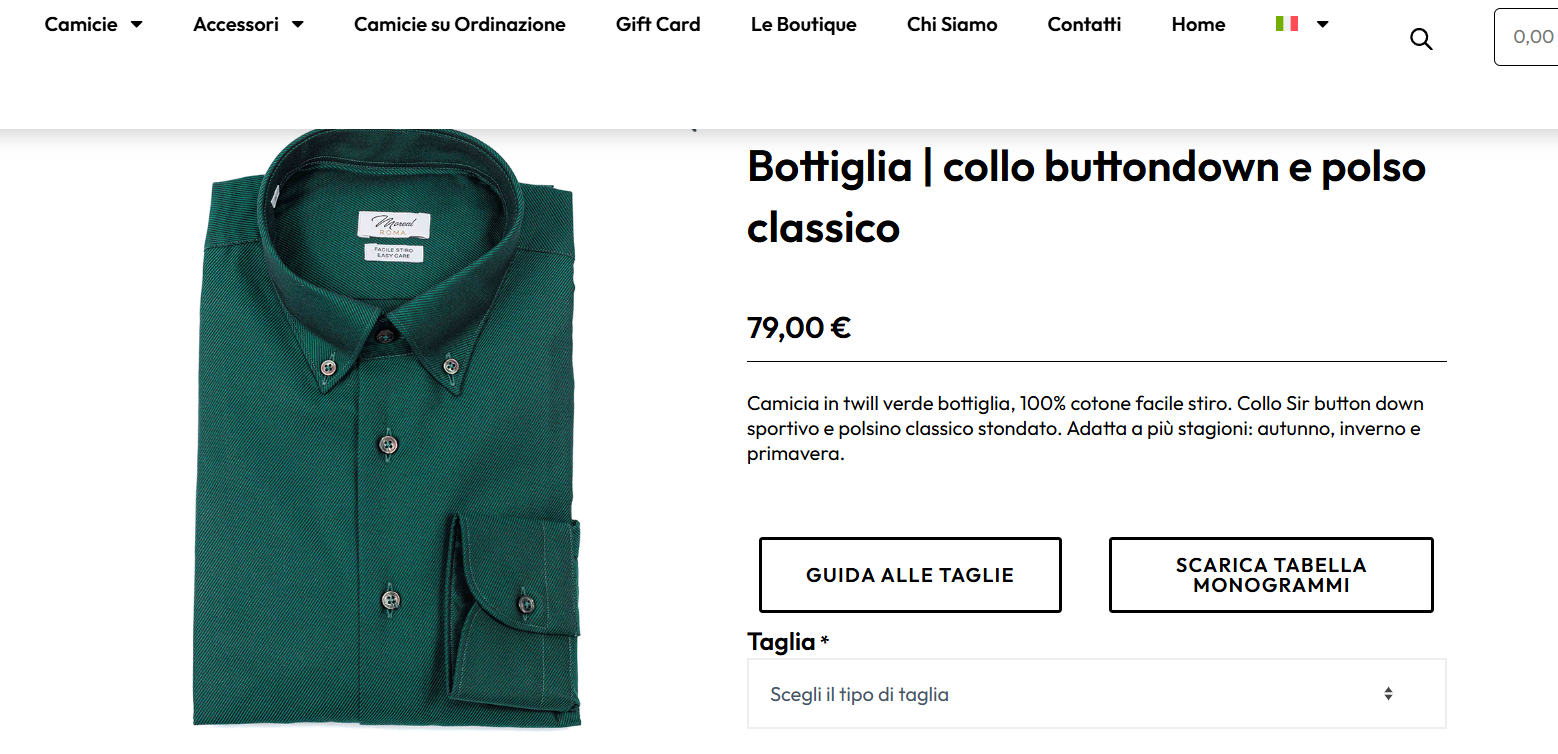Return to the Home page
Screen dimensions: 1558x754
click(x=1198, y=25)
